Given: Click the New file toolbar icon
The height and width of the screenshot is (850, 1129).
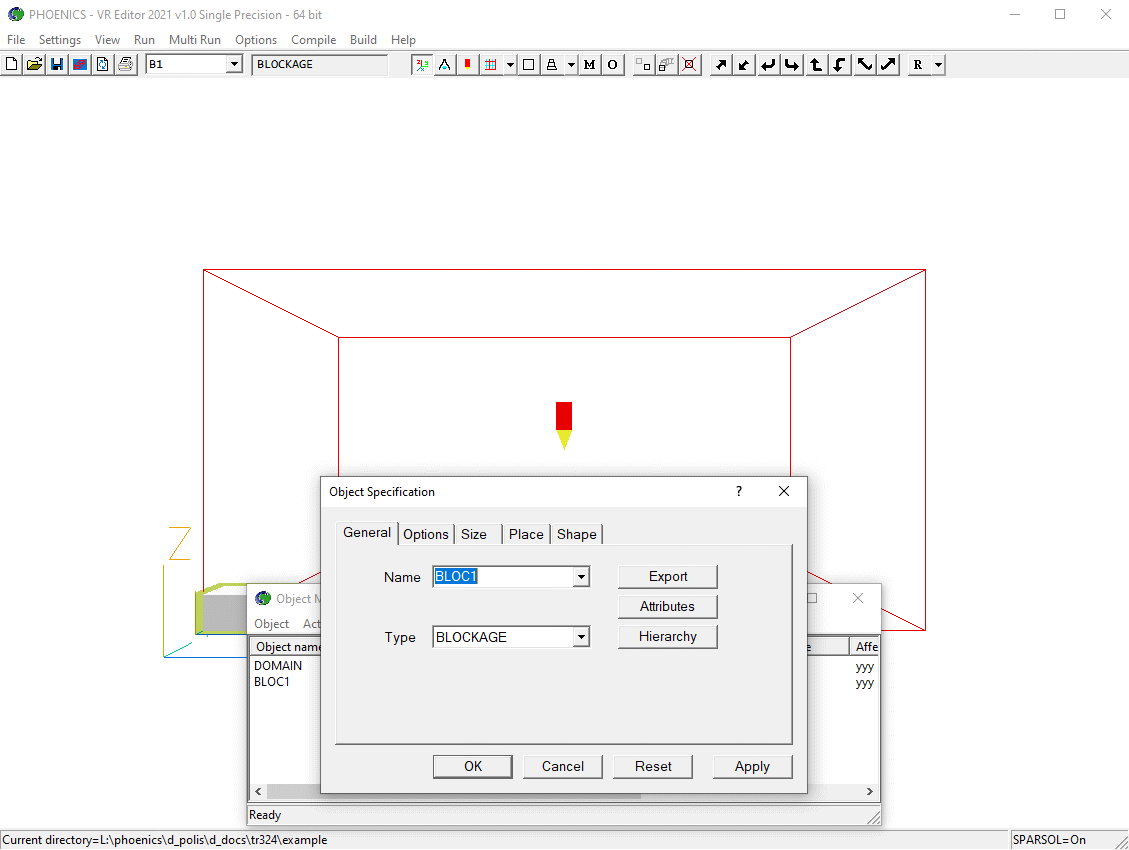Looking at the screenshot, I should 12,65.
